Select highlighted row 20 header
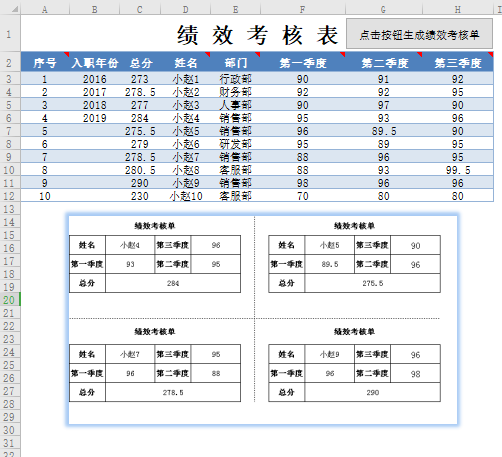502x457 pixels. coord(9,300)
